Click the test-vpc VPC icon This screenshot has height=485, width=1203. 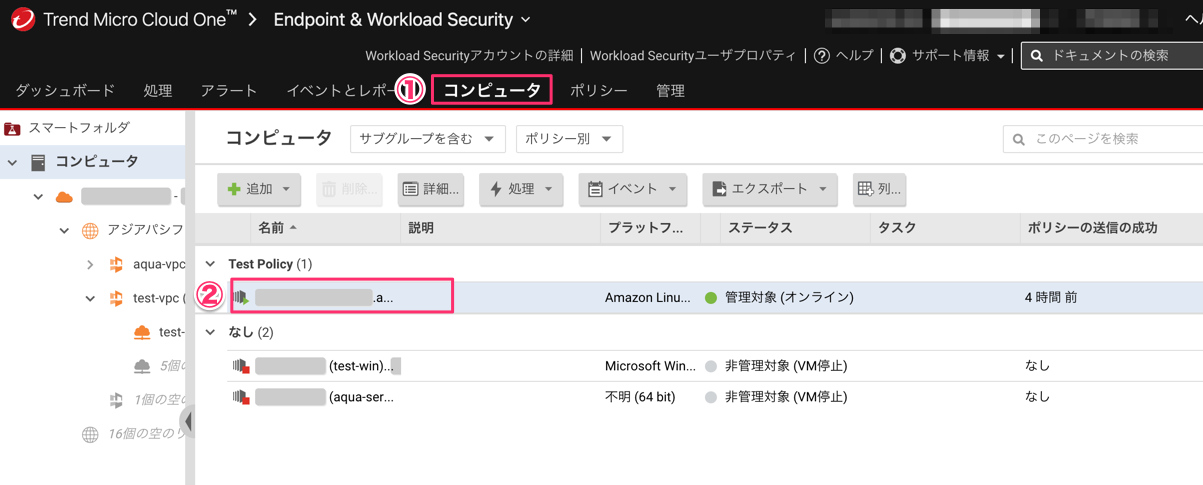tap(116, 299)
